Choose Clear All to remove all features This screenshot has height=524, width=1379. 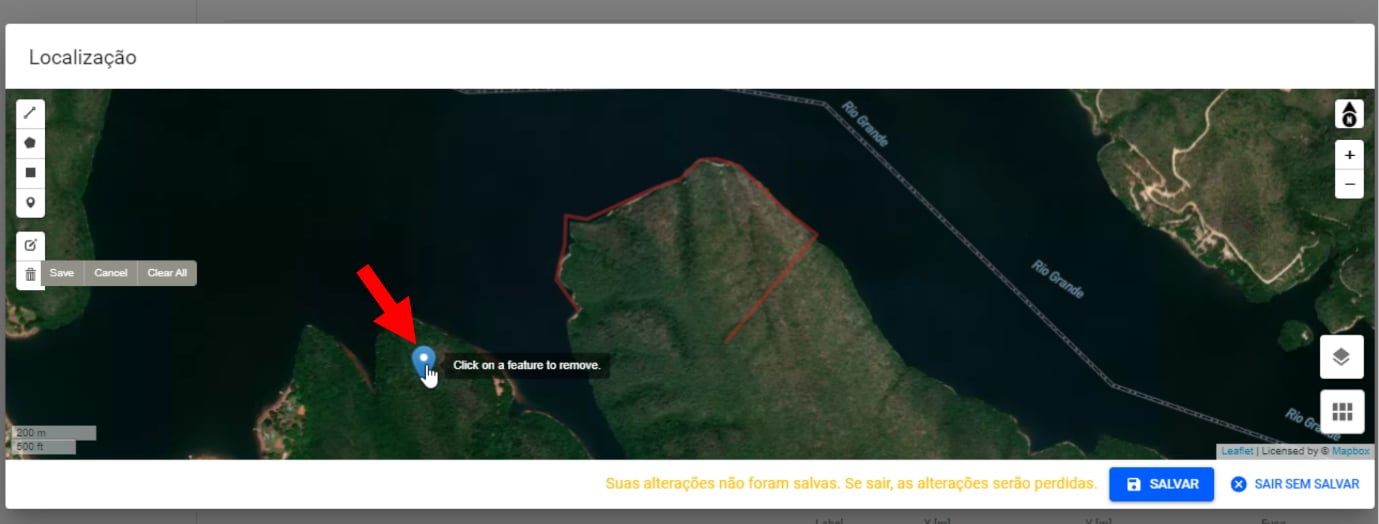167,273
